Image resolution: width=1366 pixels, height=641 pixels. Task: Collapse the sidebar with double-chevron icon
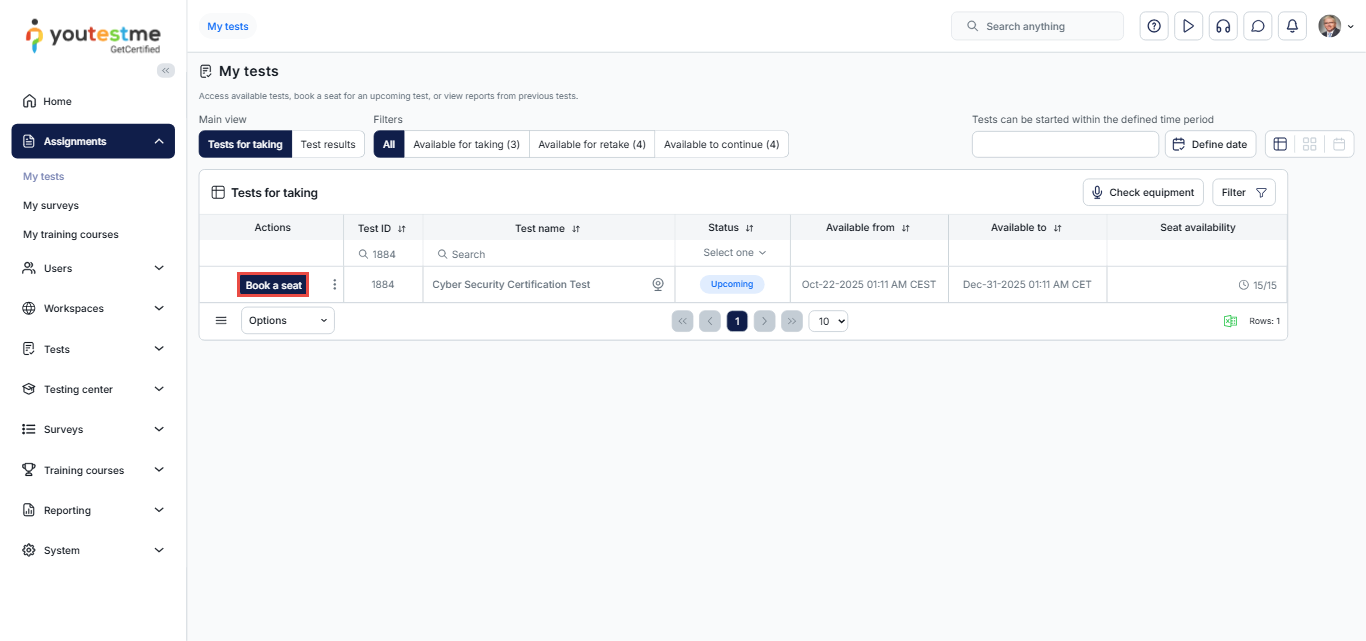(x=166, y=70)
